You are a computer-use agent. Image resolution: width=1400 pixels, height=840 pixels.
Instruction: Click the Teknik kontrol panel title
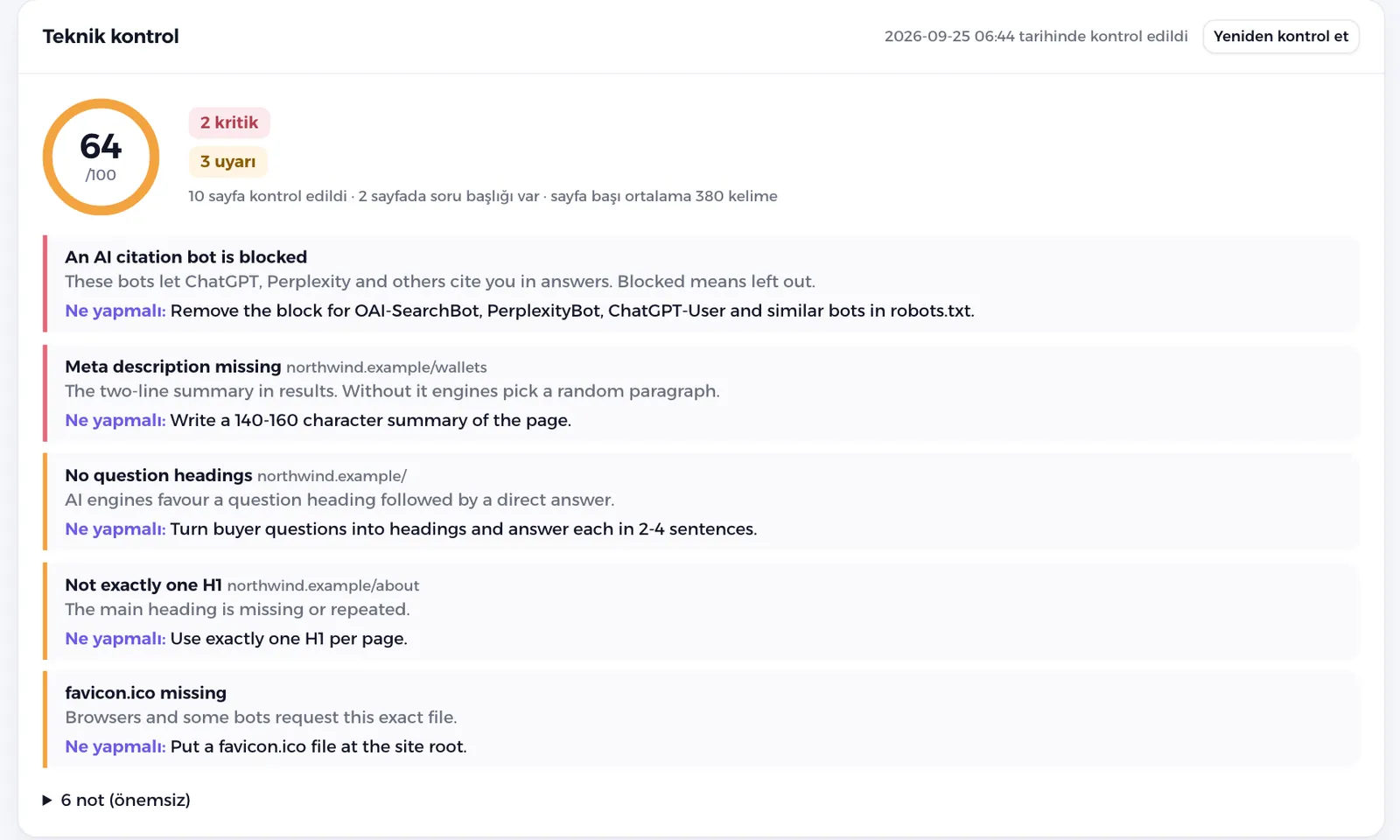tap(111, 37)
